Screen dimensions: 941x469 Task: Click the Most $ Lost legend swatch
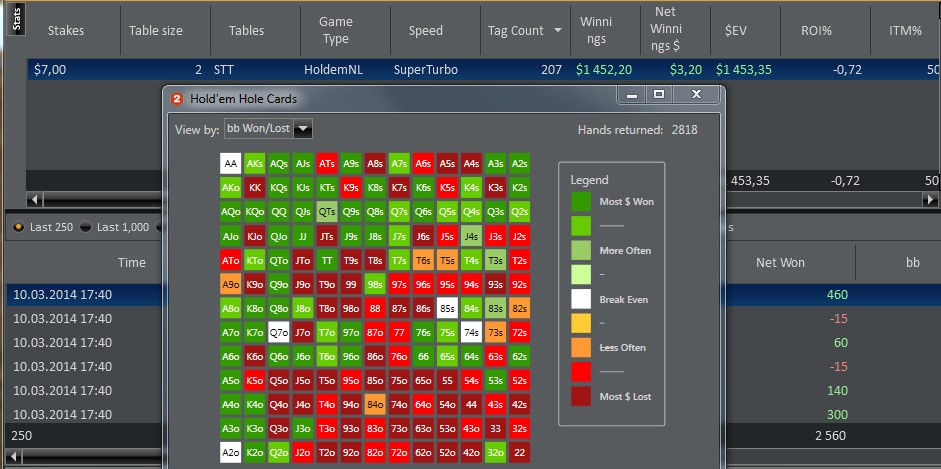tap(581, 396)
